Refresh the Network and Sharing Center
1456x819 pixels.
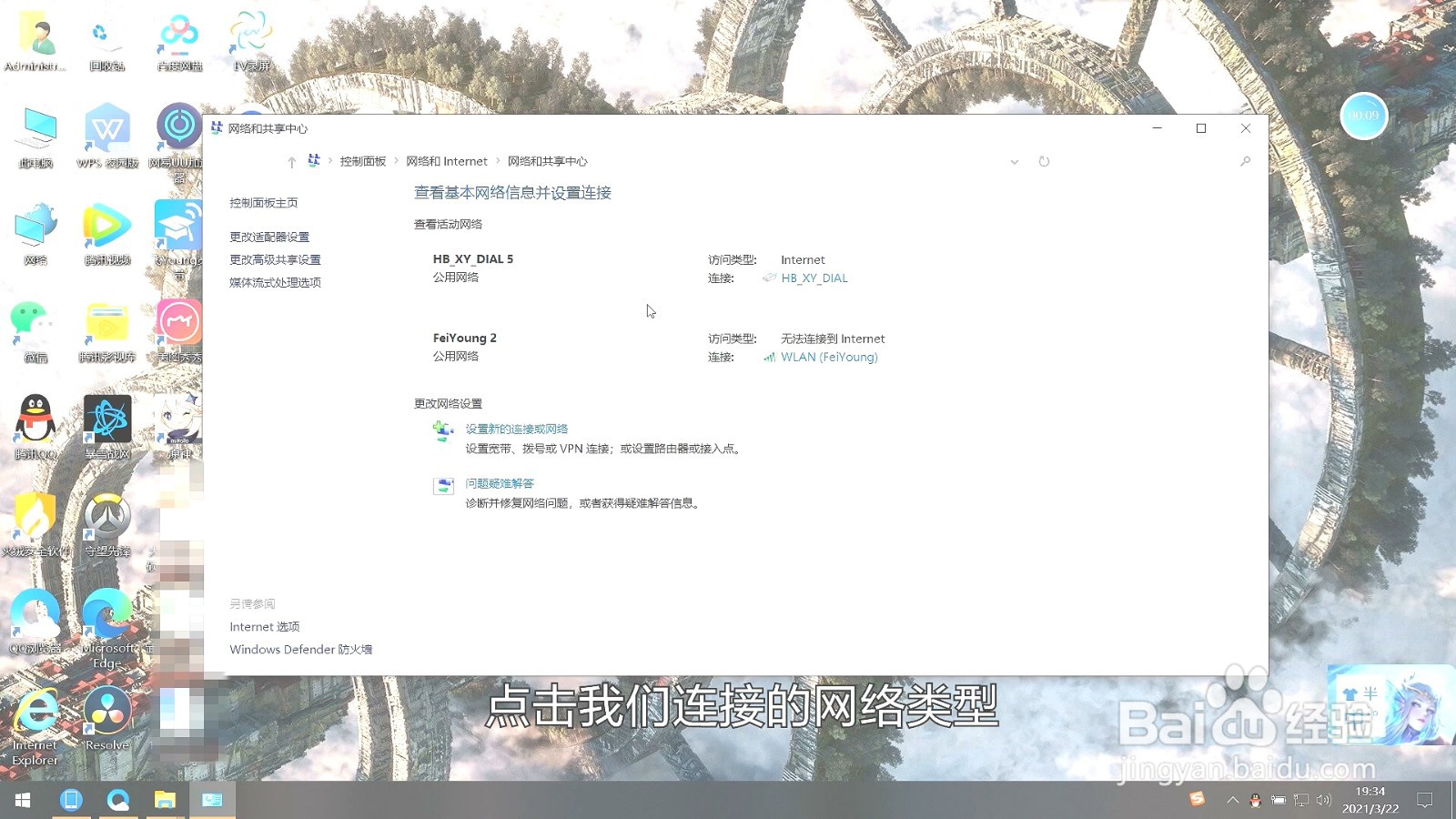coord(1044,162)
